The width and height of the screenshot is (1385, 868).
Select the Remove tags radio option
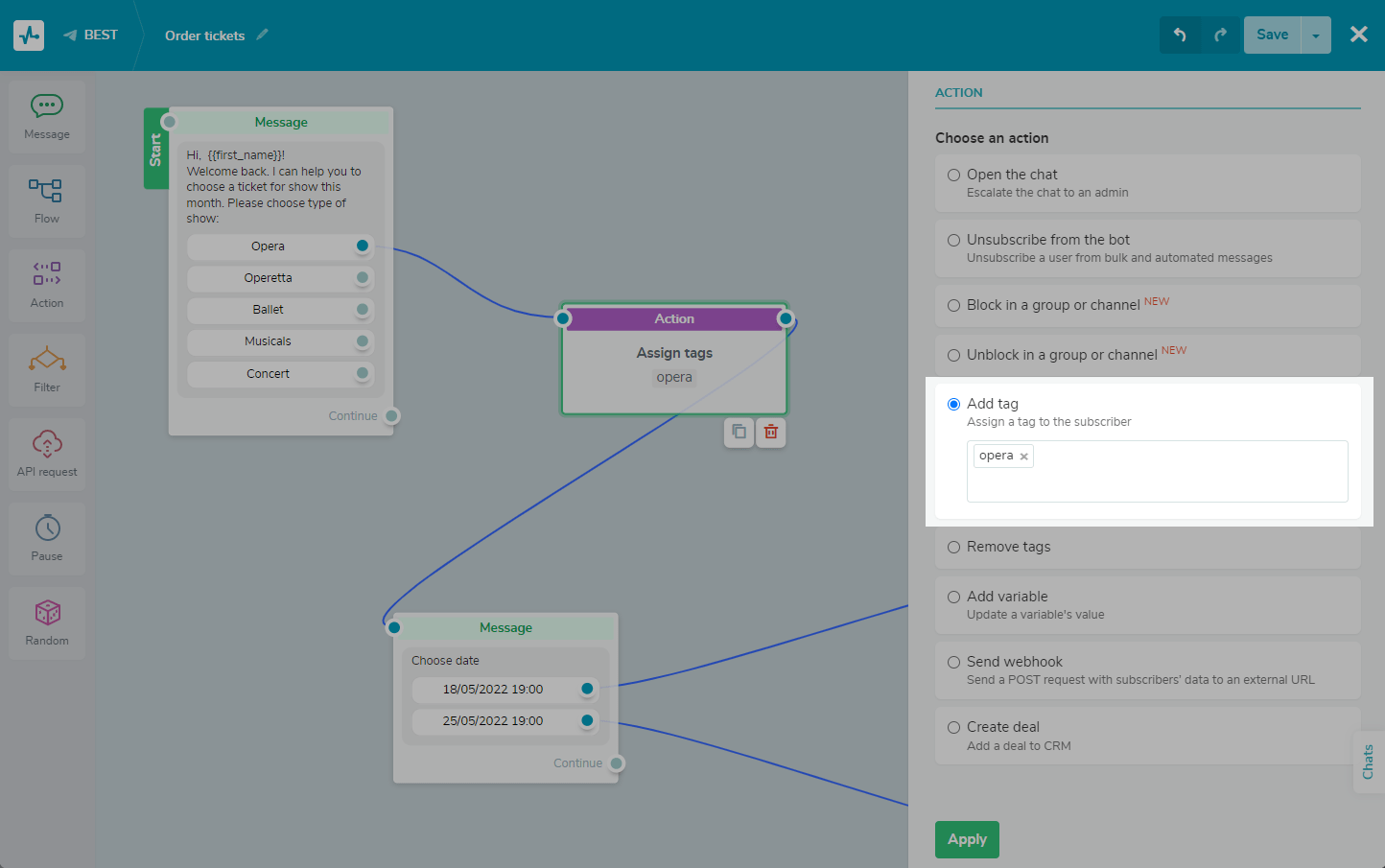[953, 548]
